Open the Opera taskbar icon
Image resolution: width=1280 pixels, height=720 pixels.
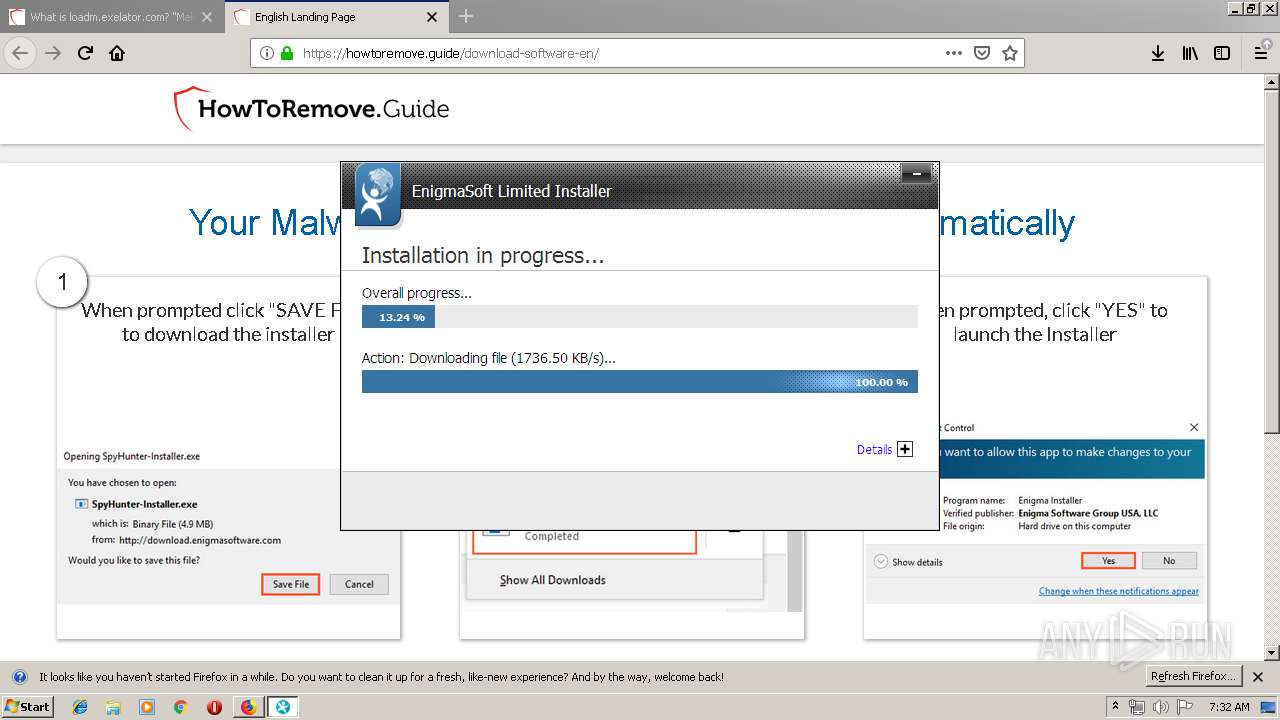tap(214, 707)
